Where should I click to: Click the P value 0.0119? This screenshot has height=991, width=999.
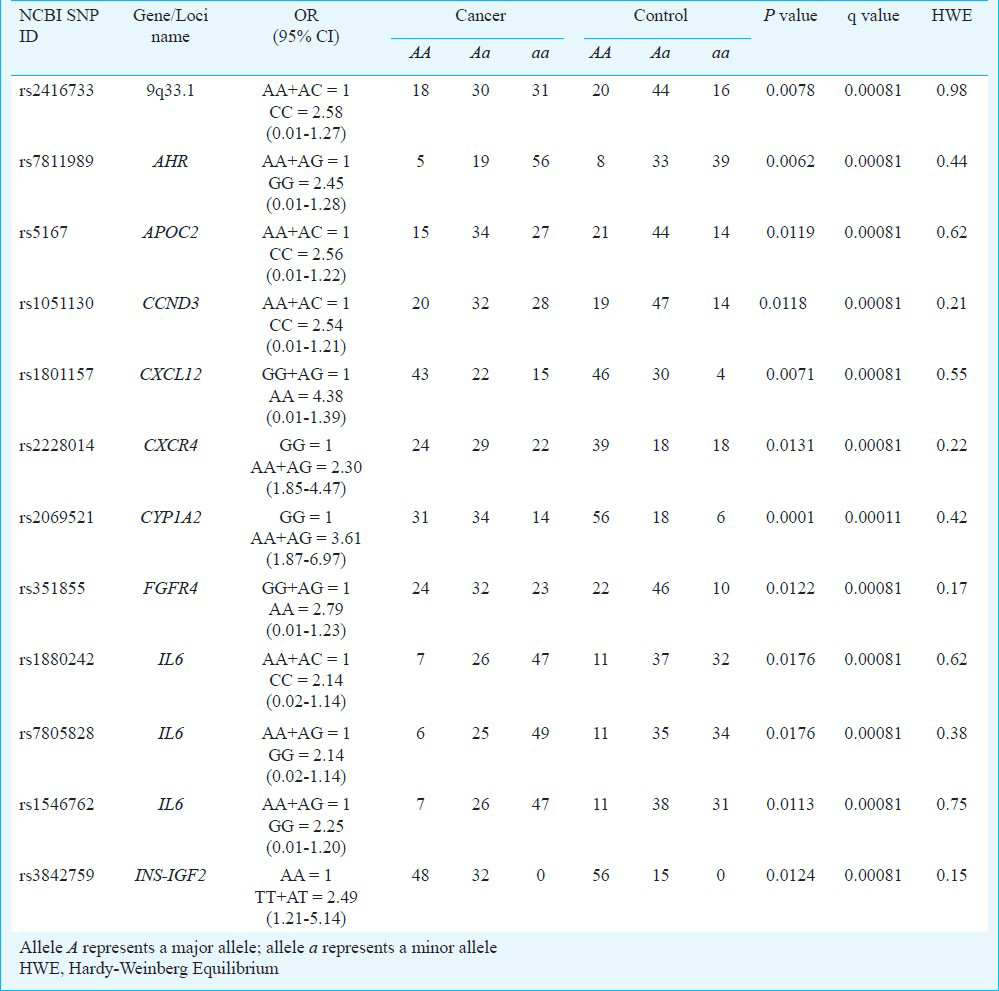coord(790,232)
